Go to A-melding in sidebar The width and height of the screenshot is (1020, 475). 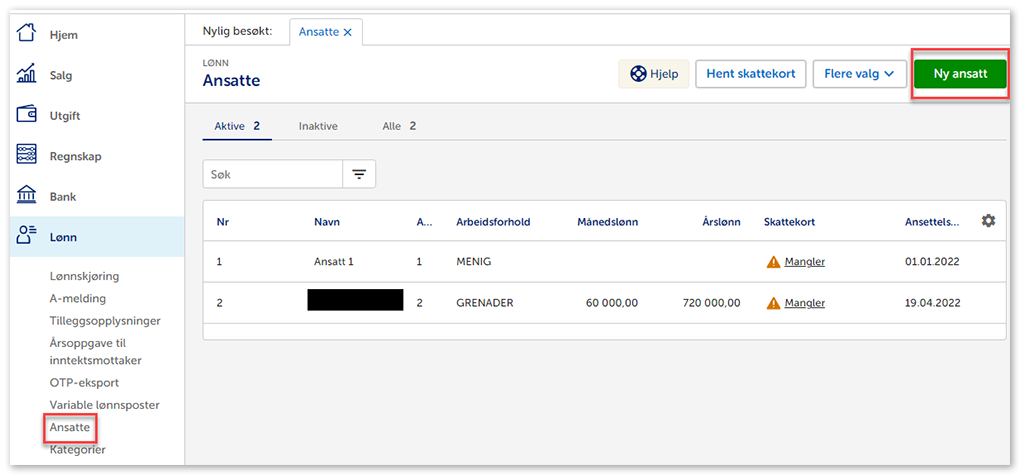(x=77, y=298)
